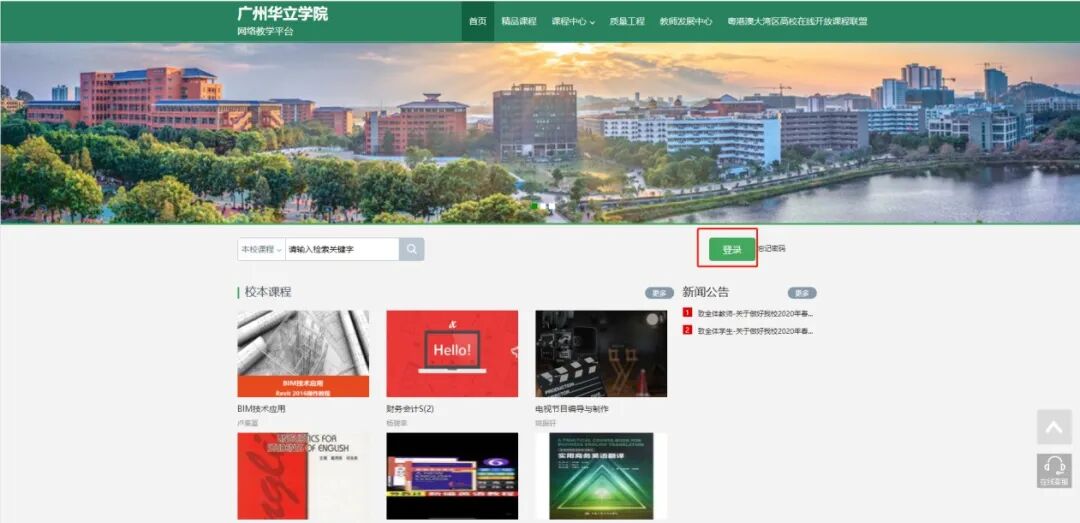Open the 财务会计S(2) Hello! course thumbnail

452,353
